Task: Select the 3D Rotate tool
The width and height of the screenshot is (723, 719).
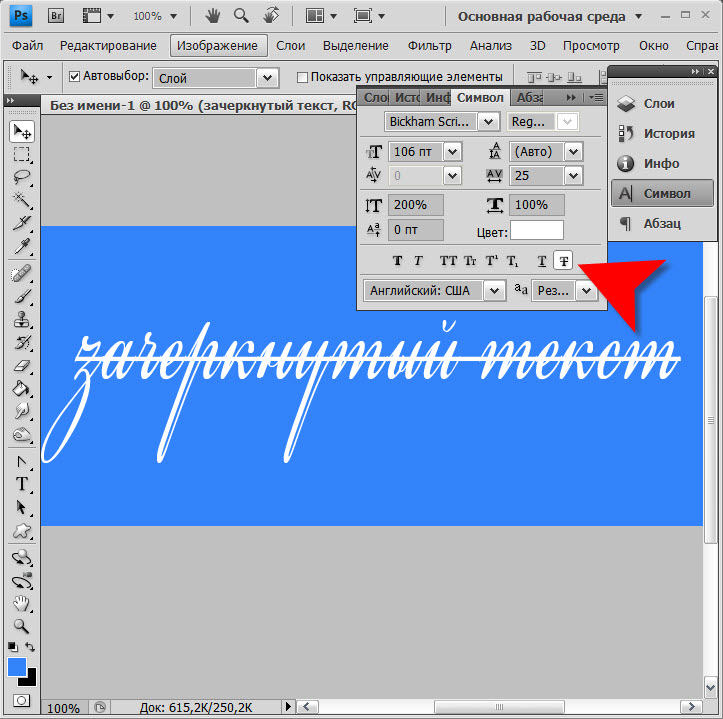Action: click(x=21, y=558)
